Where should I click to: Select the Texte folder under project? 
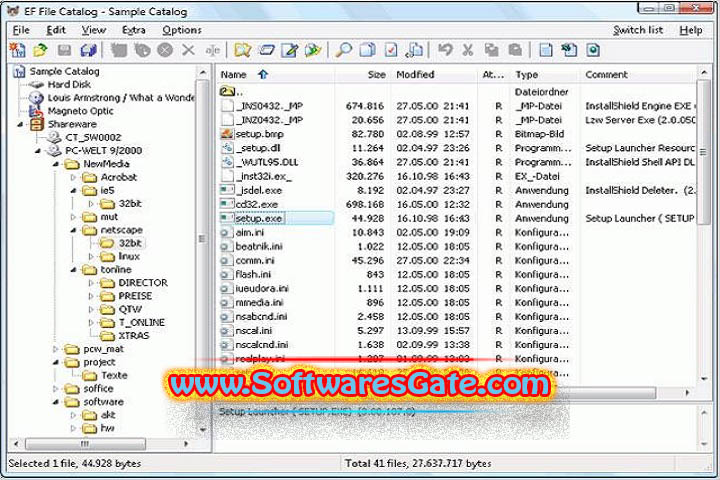pyautogui.click(x=114, y=375)
